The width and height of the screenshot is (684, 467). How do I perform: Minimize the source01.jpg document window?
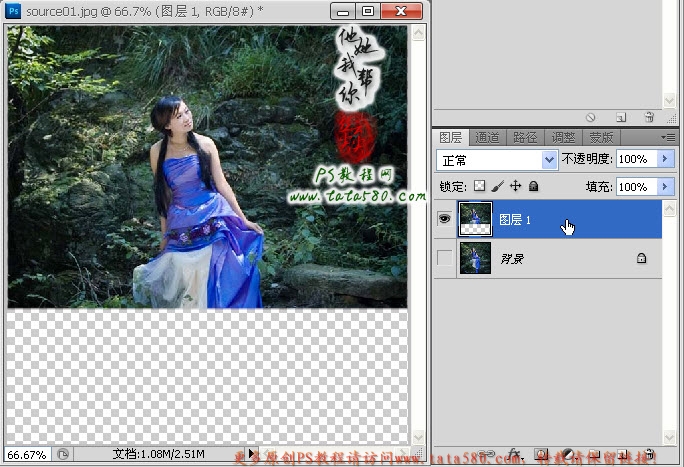[343, 11]
